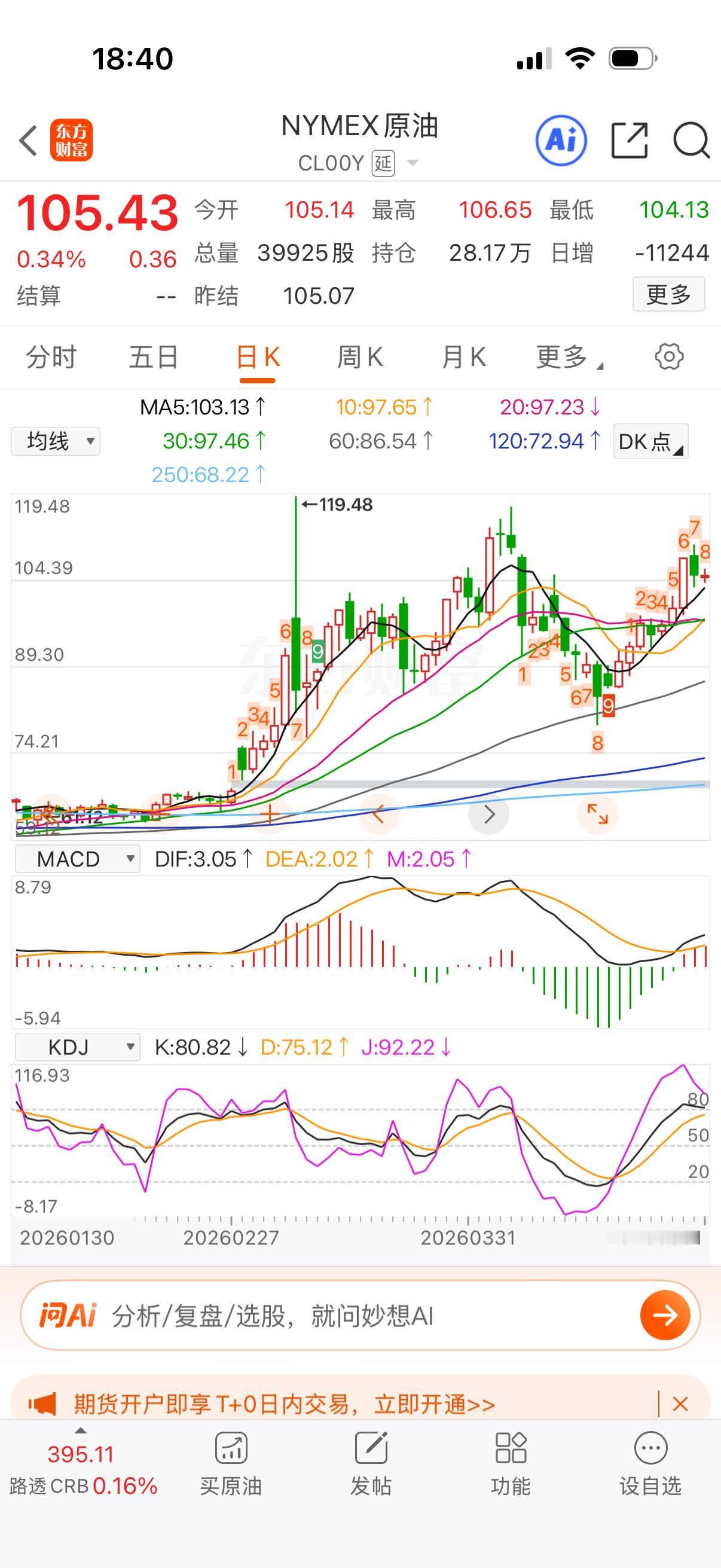Switch to 分时 tab
The height and width of the screenshot is (1568, 721).
click(x=52, y=356)
